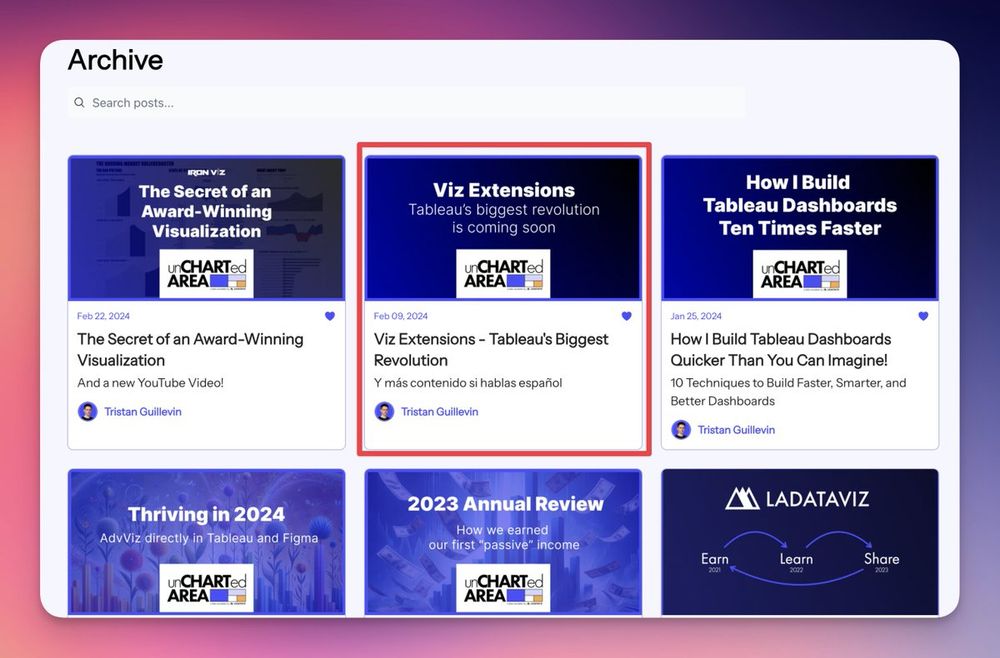The width and height of the screenshot is (1000, 658).
Task: Like the Viz Extensions post with heart
Action: click(x=626, y=316)
